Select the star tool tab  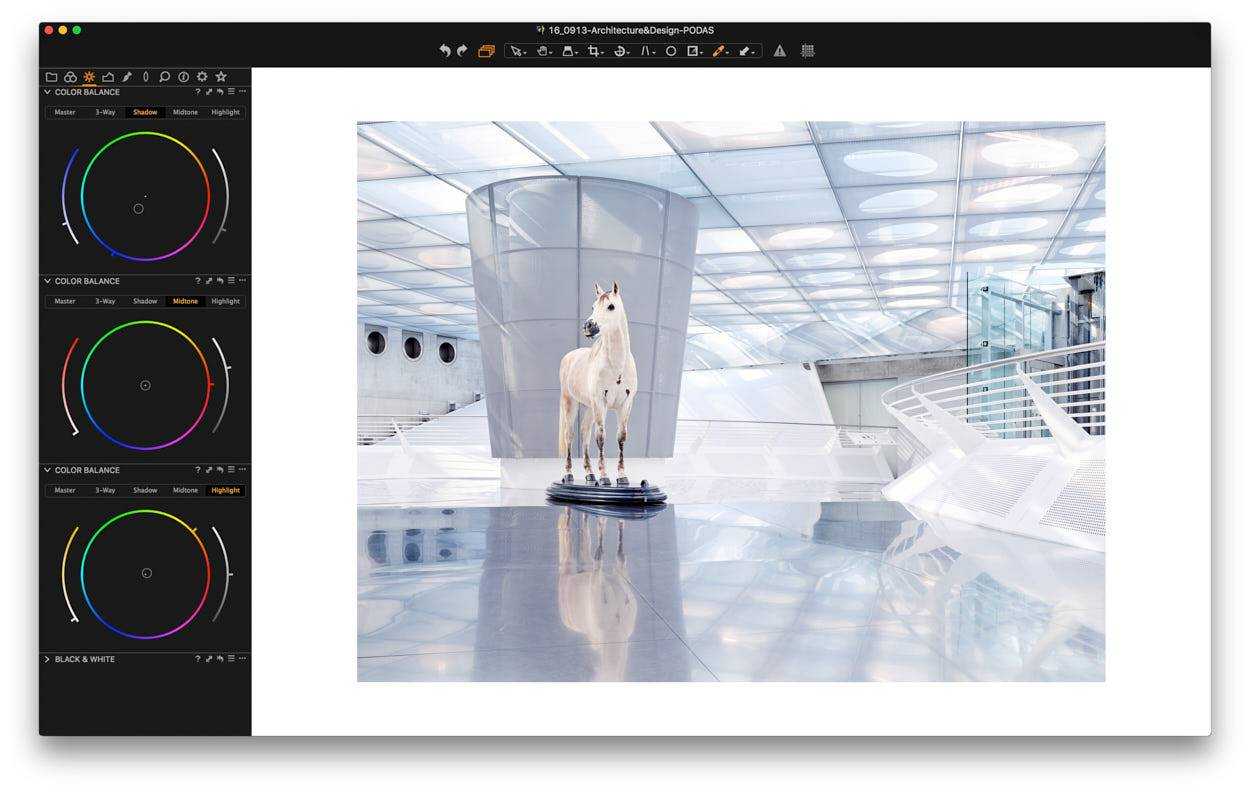tap(221, 77)
